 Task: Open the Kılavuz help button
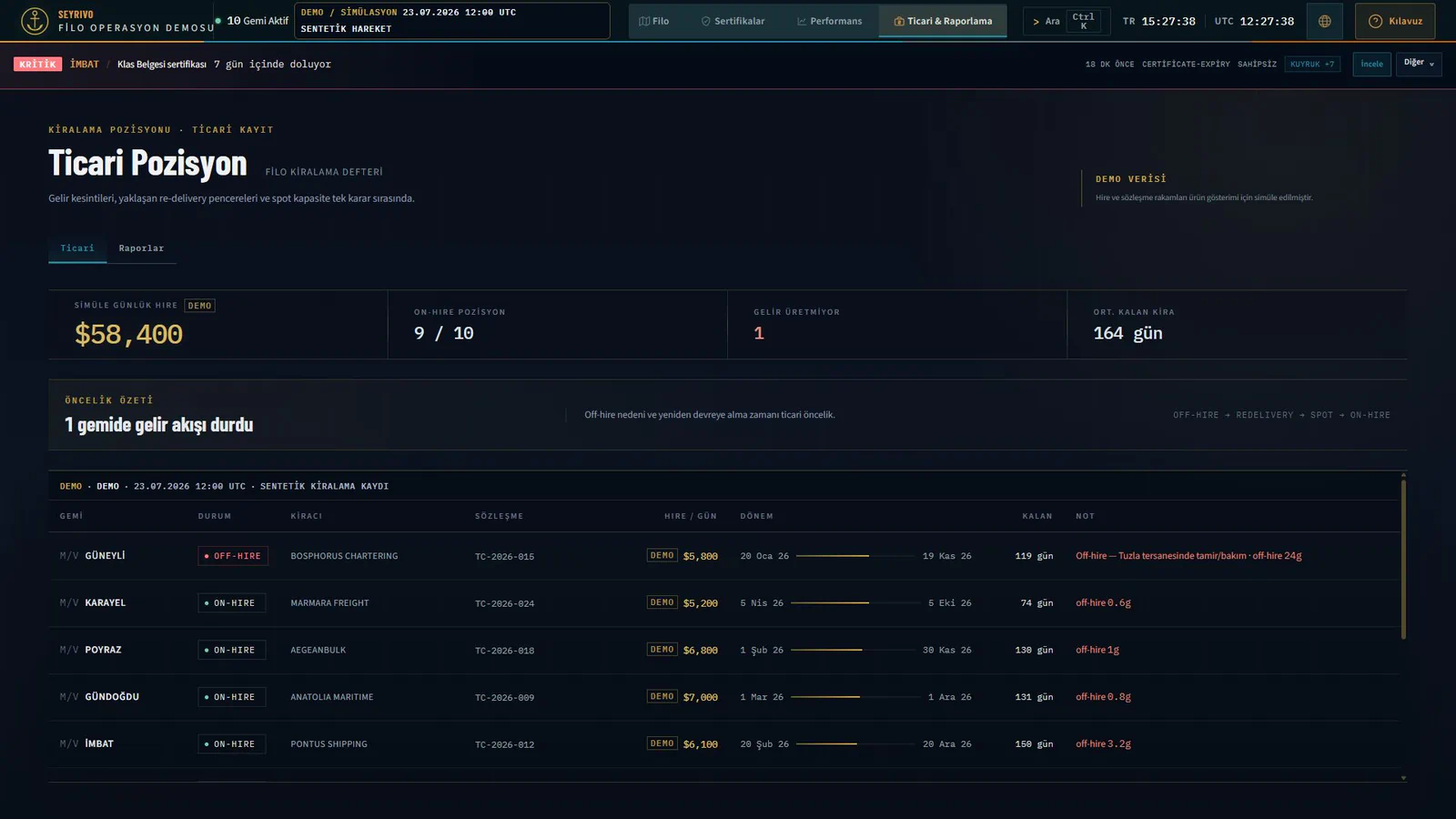pos(1395,21)
